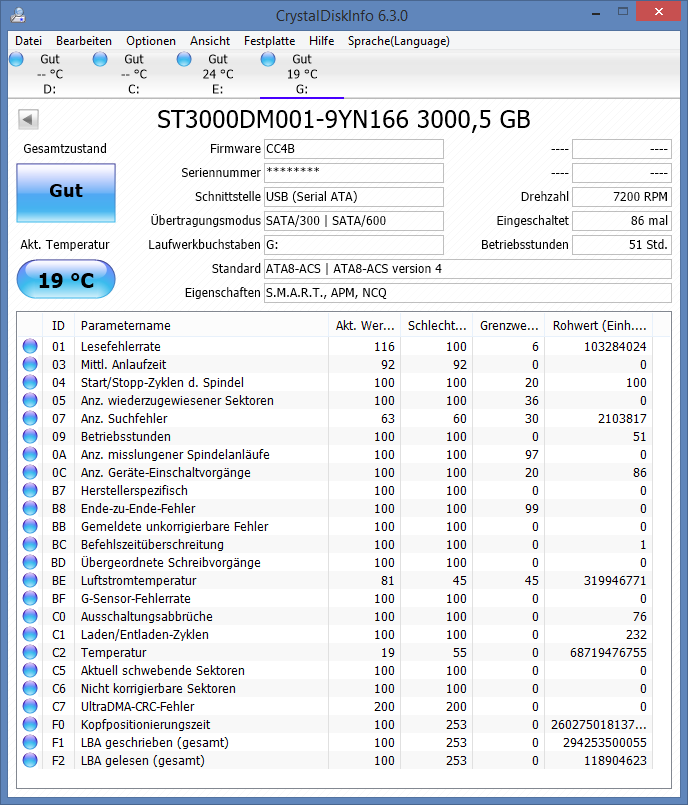Click the ID column header
This screenshot has height=805, width=688.
coord(58,325)
